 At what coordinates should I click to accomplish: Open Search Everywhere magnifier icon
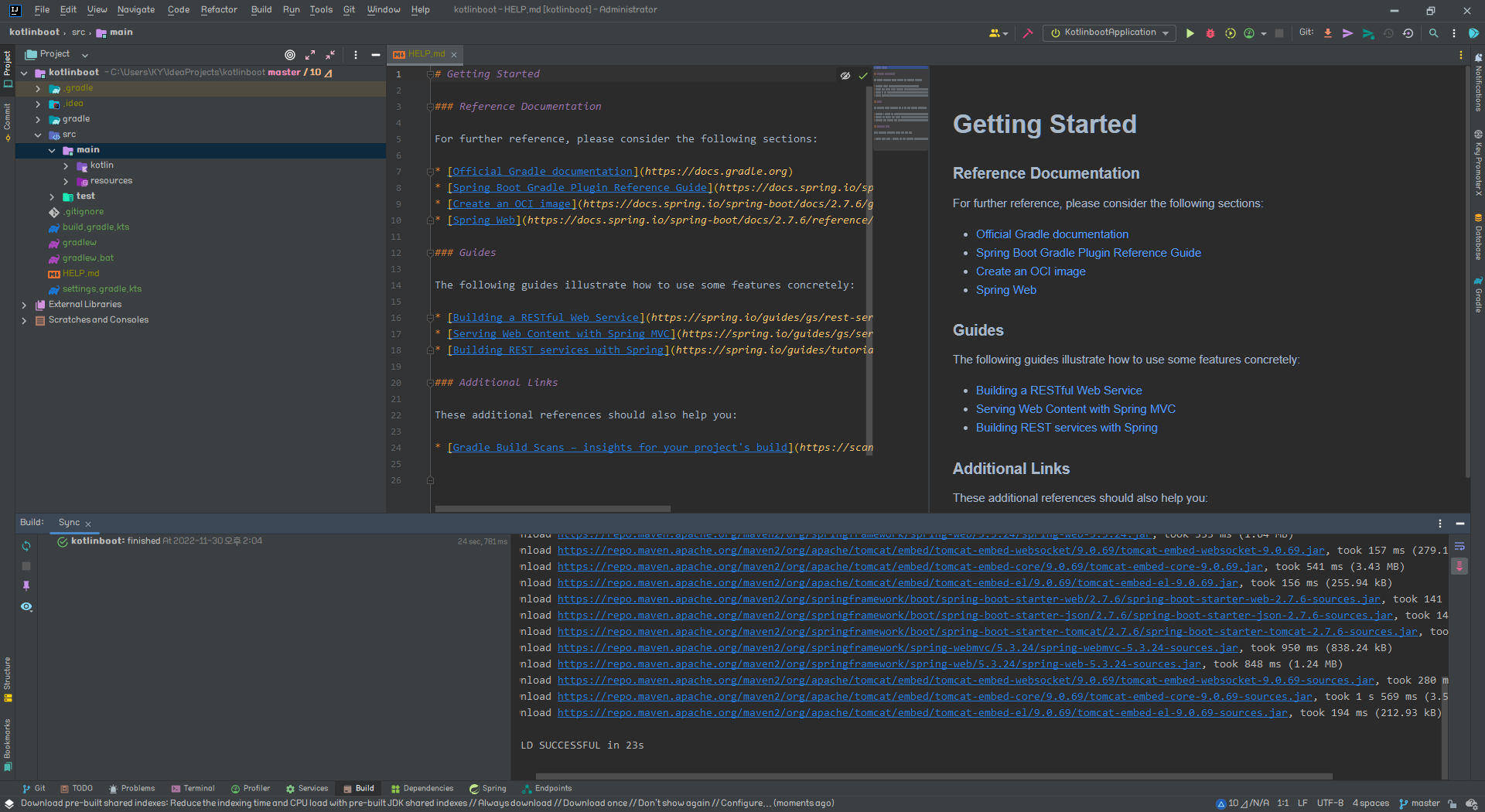tap(1433, 33)
